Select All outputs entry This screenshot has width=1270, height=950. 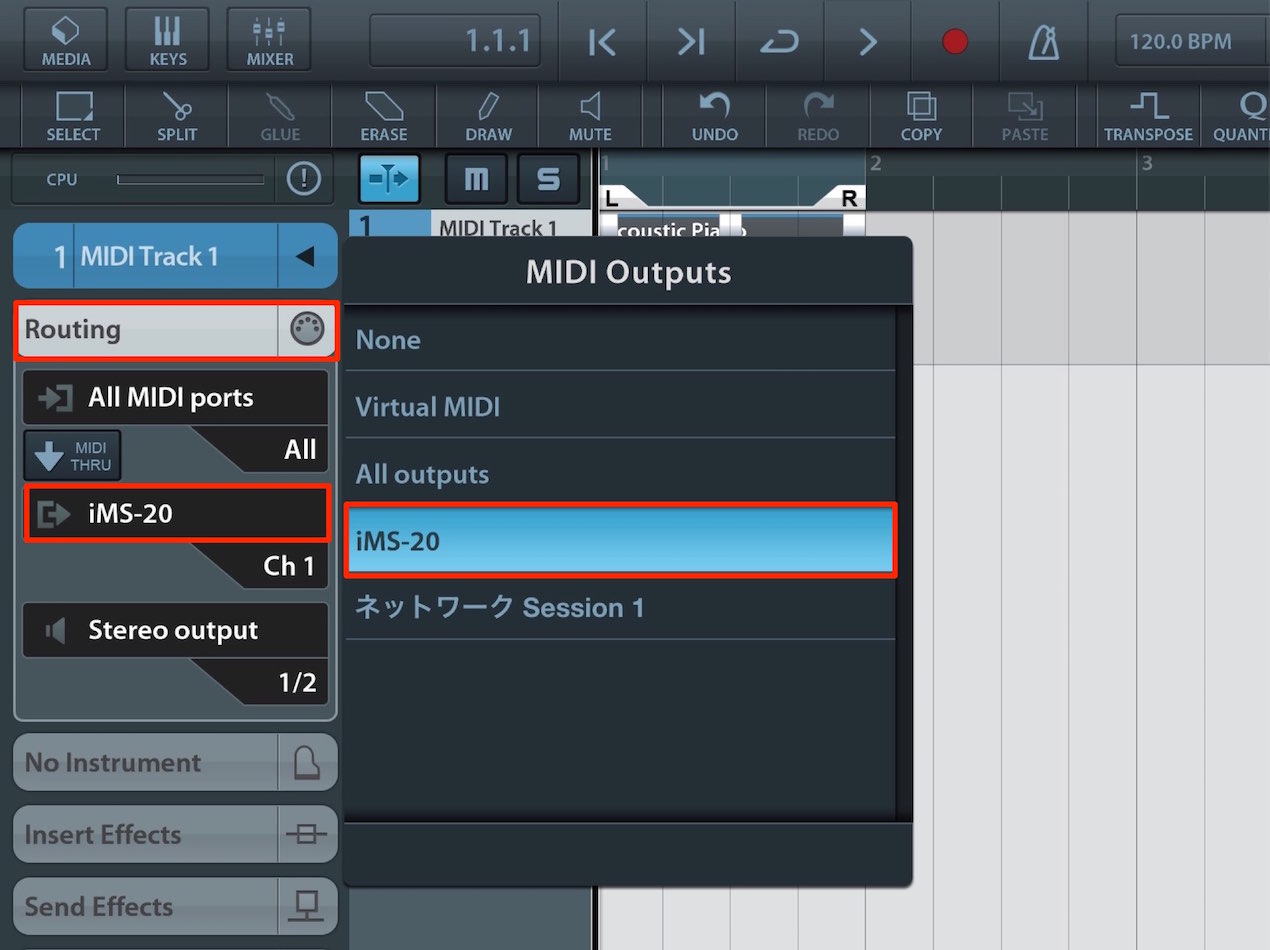coord(620,473)
